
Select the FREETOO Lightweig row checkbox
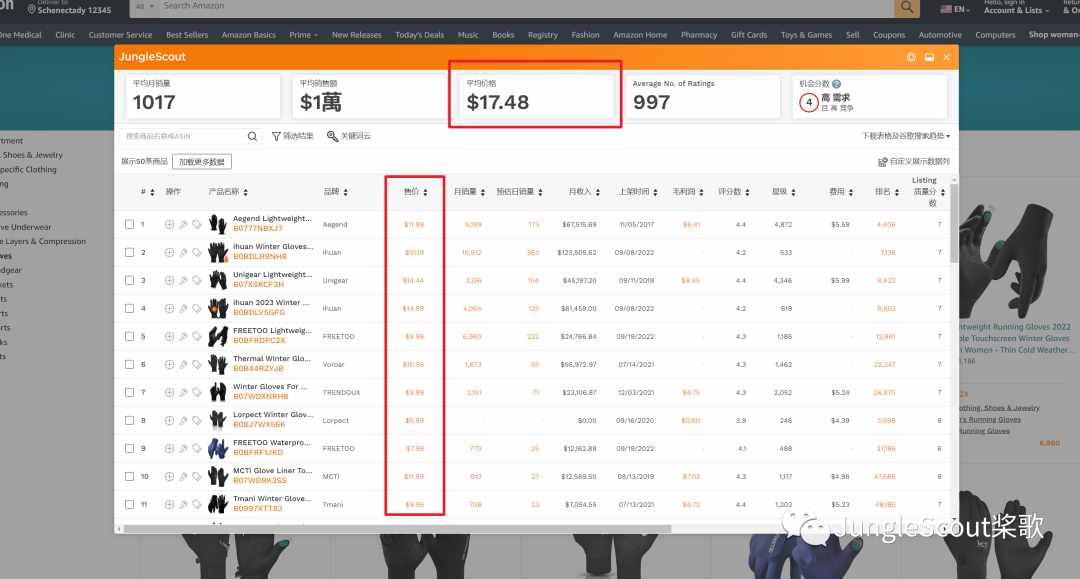point(129,337)
